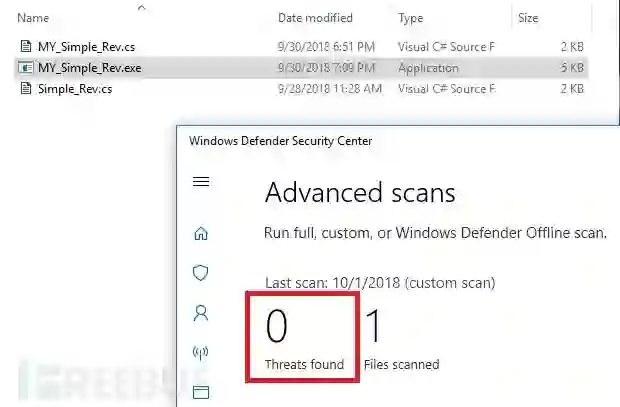Sort files by Type column

pyautogui.click(x=410, y=18)
